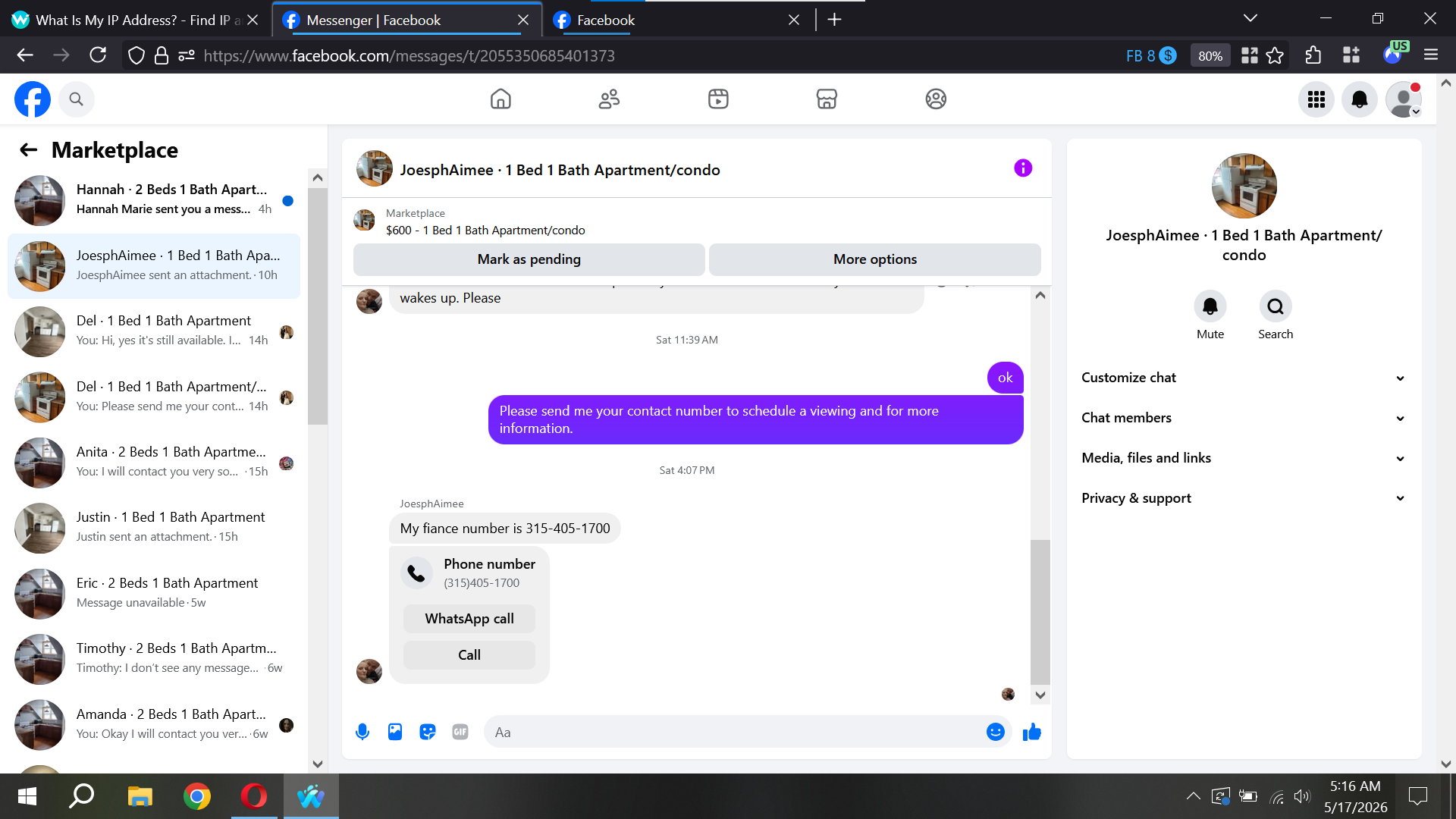Open JoesphAimee 1 Bed 1 Bath chat
This screenshot has height=819, width=1456.
tap(154, 266)
